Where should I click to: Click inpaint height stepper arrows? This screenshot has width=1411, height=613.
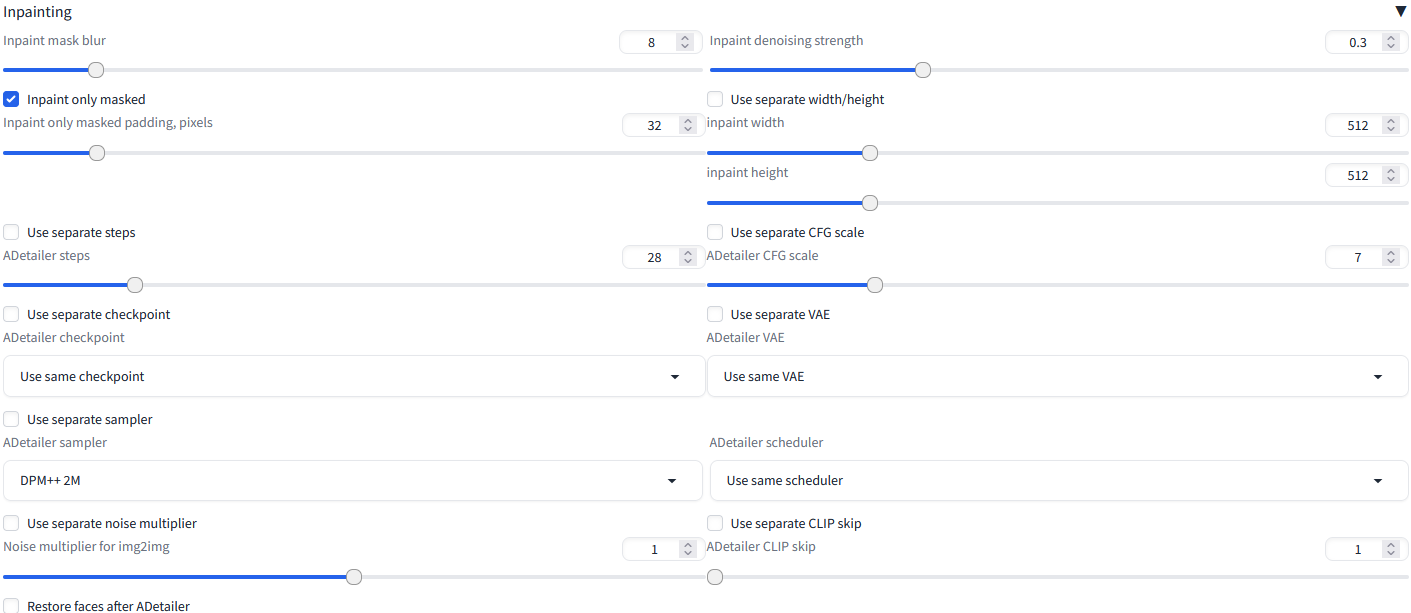(1390, 175)
